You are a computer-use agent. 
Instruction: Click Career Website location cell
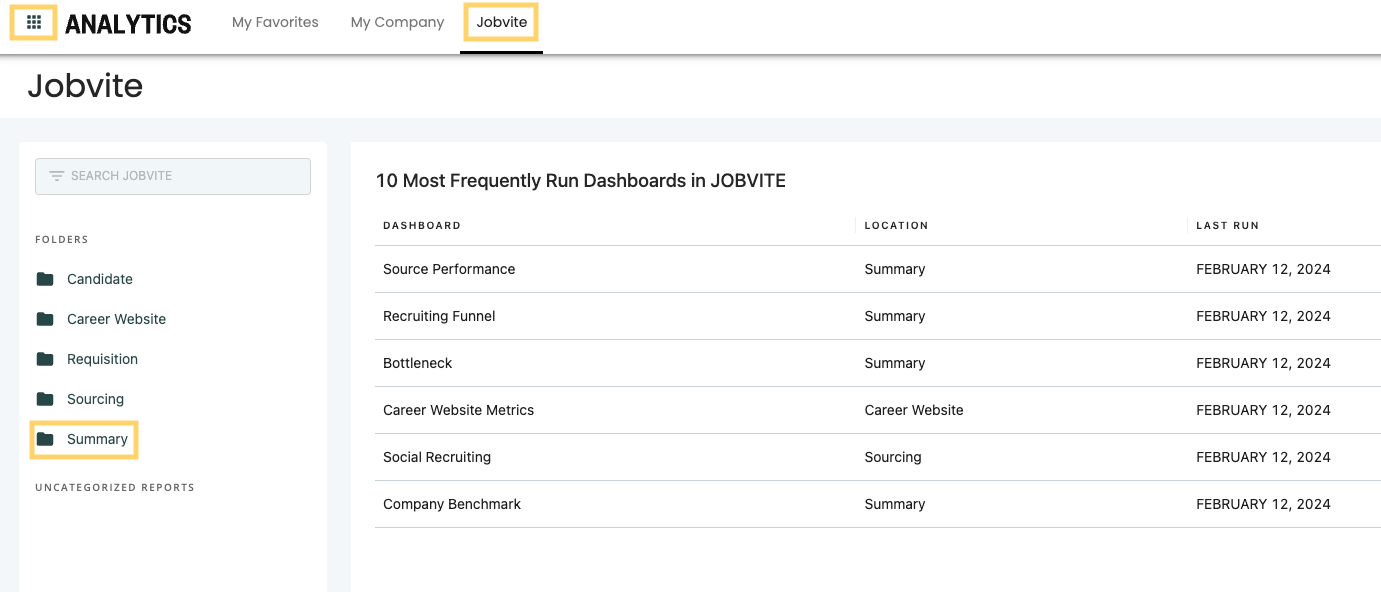(x=914, y=410)
